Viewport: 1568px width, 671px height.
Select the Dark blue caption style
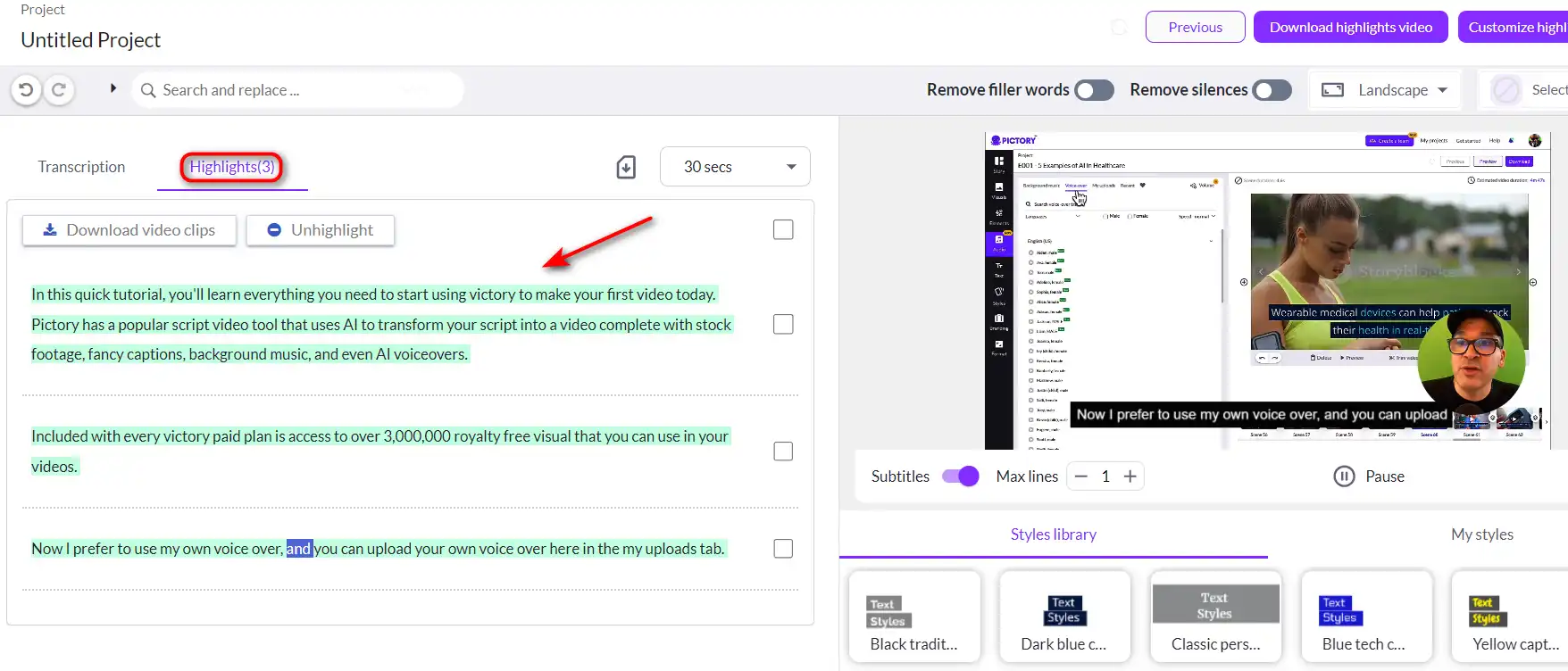(1064, 617)
